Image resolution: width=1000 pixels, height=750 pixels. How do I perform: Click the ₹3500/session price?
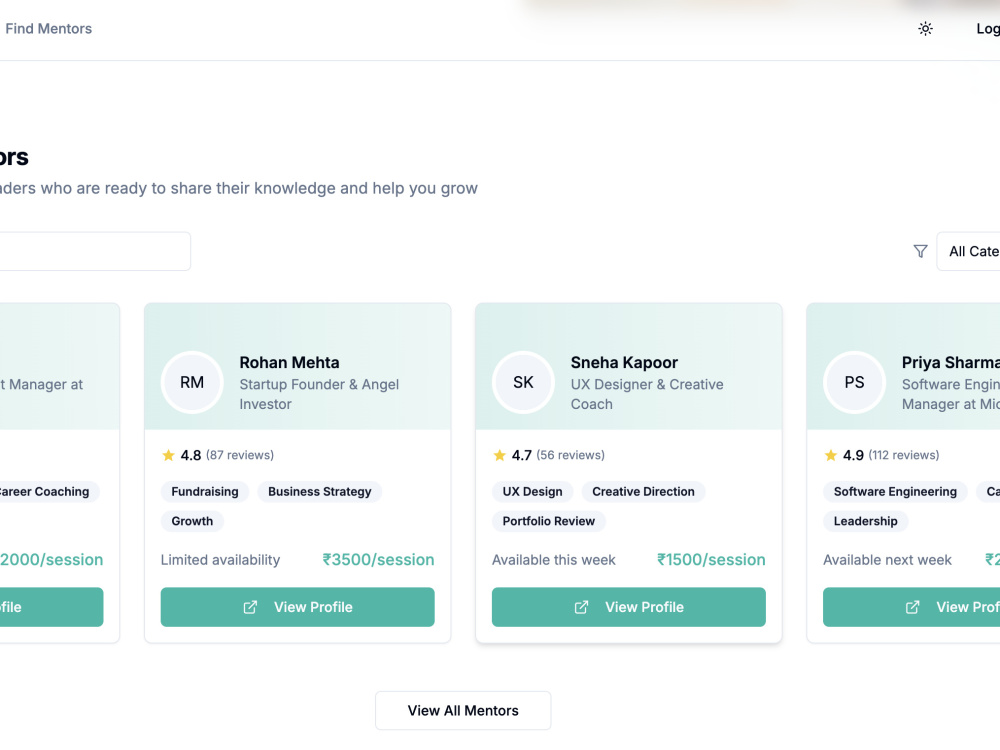[378, 559]
